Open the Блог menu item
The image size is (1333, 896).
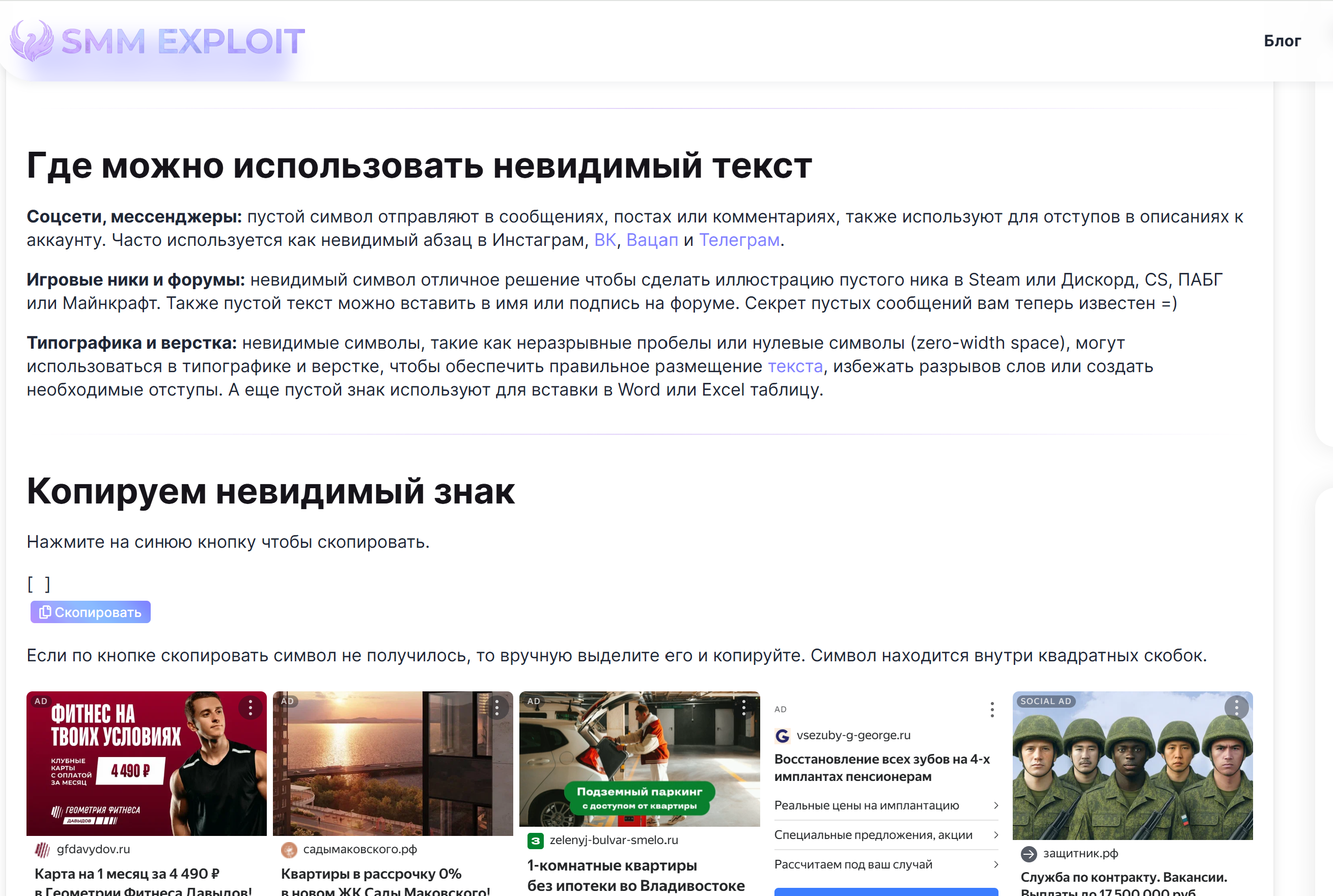point(1282,41)
